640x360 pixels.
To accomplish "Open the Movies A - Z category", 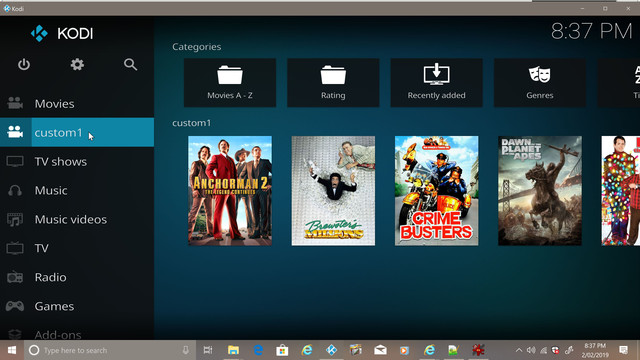I will point(230,83).
